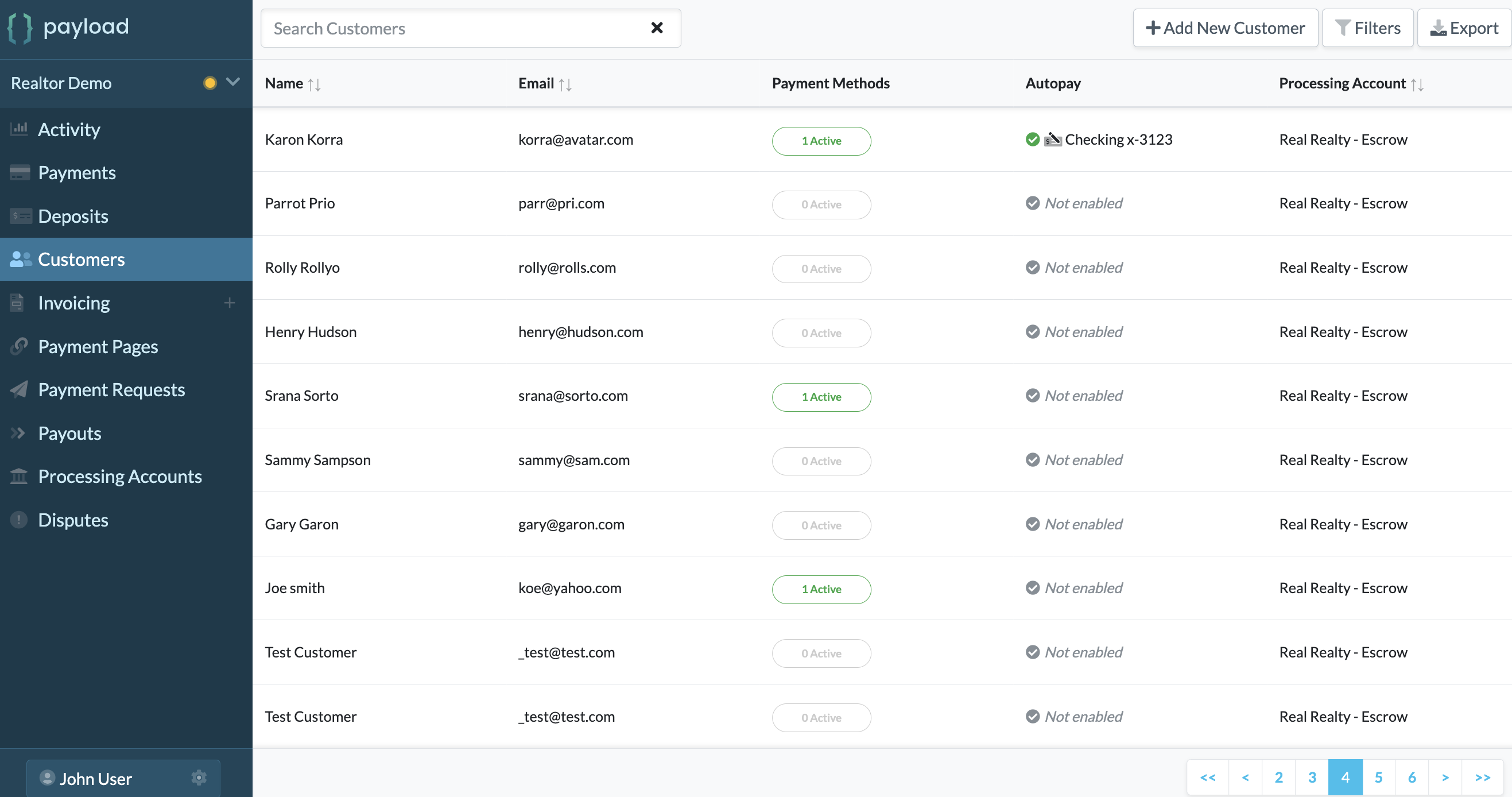Toggle autopay checkmark for Karon Korra
Viewport: 1512px width, 797px height.
pos(1033,139)
